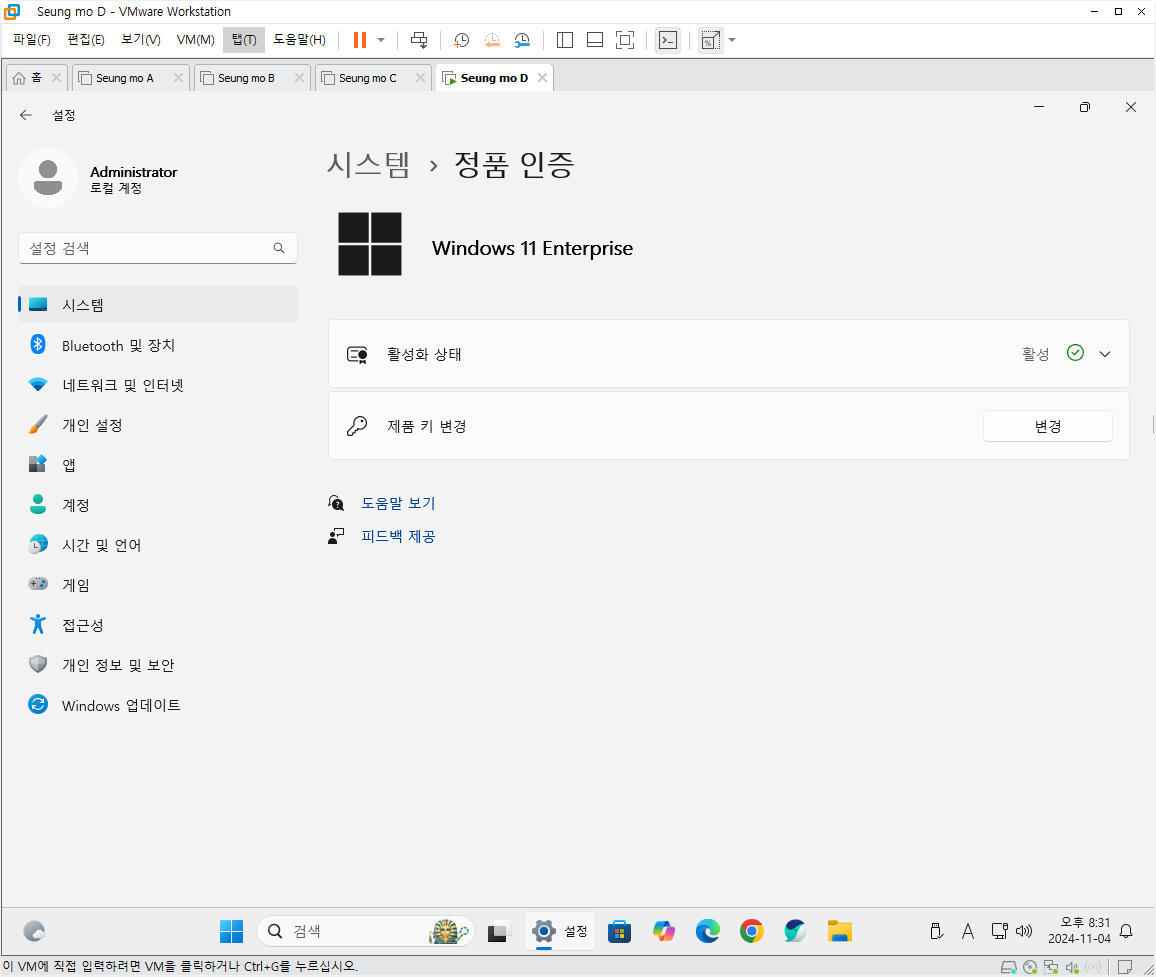
Task: Click the 설정 app on the taskbar
Action: click(560, 931)
